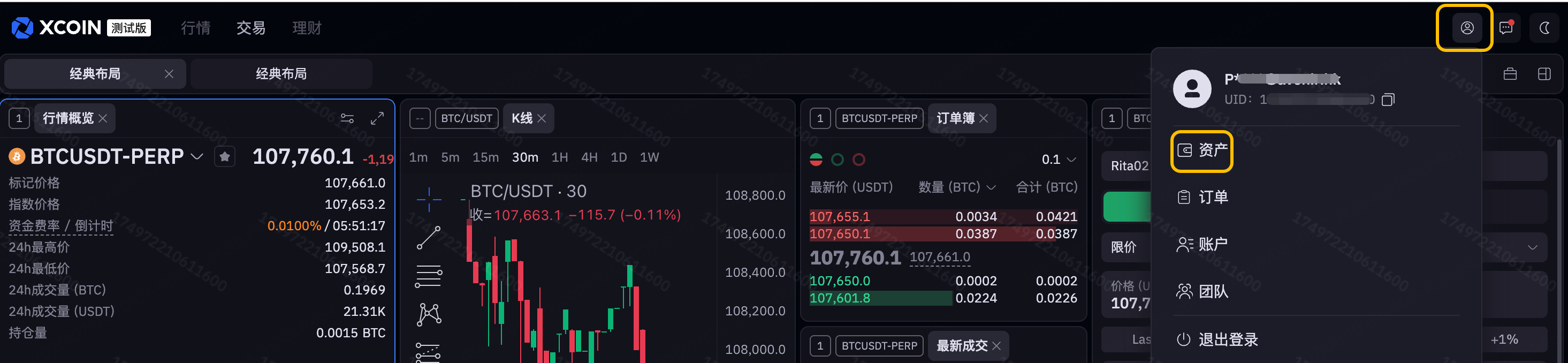Expand the BTCUSDT-PERP symbol dropdown

[196, 157]
